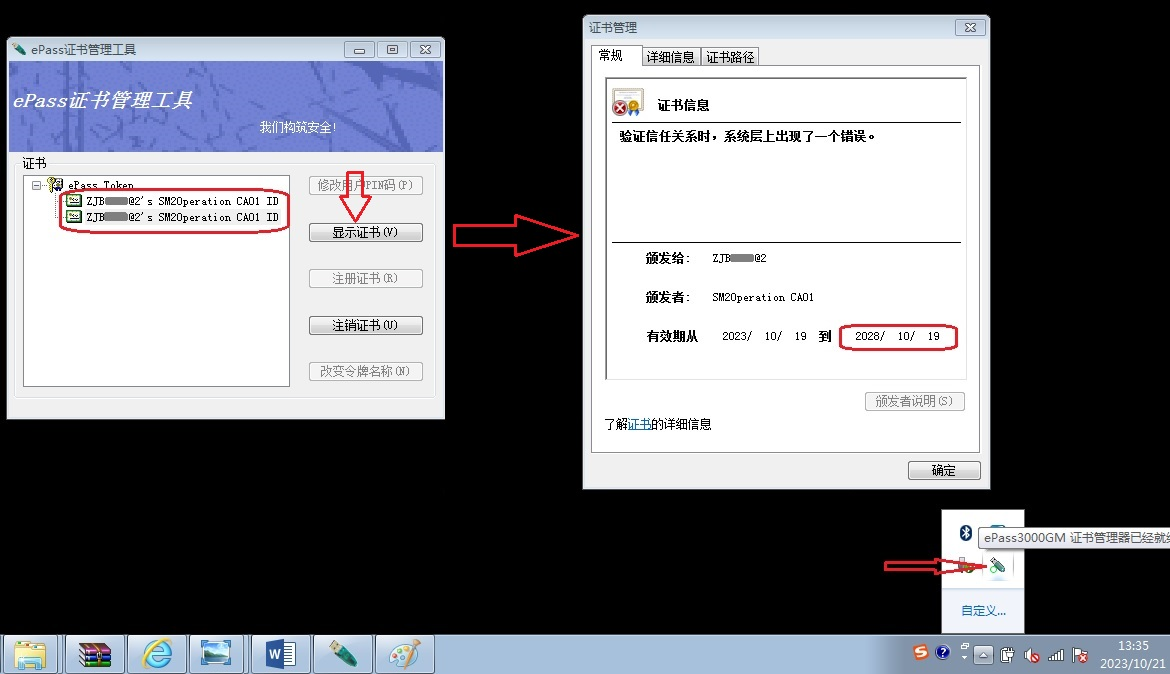Click the Bluetooth tray icon

coord(966,533)
